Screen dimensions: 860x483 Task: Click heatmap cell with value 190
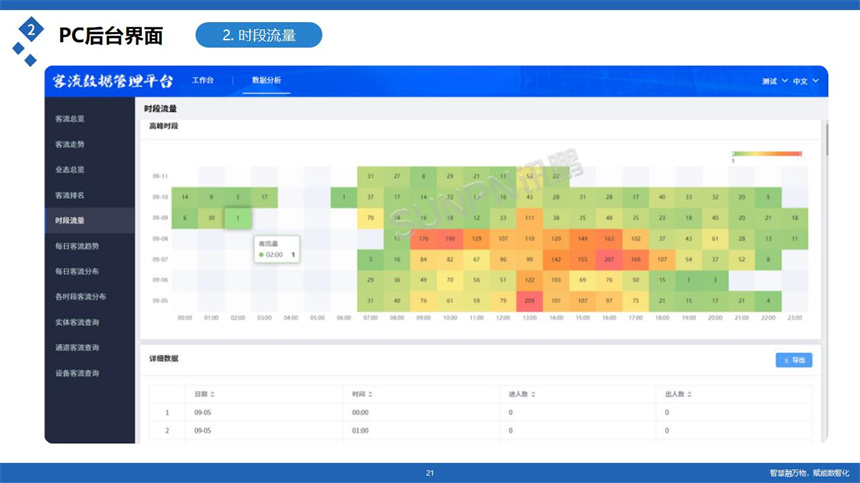[450, 239]
